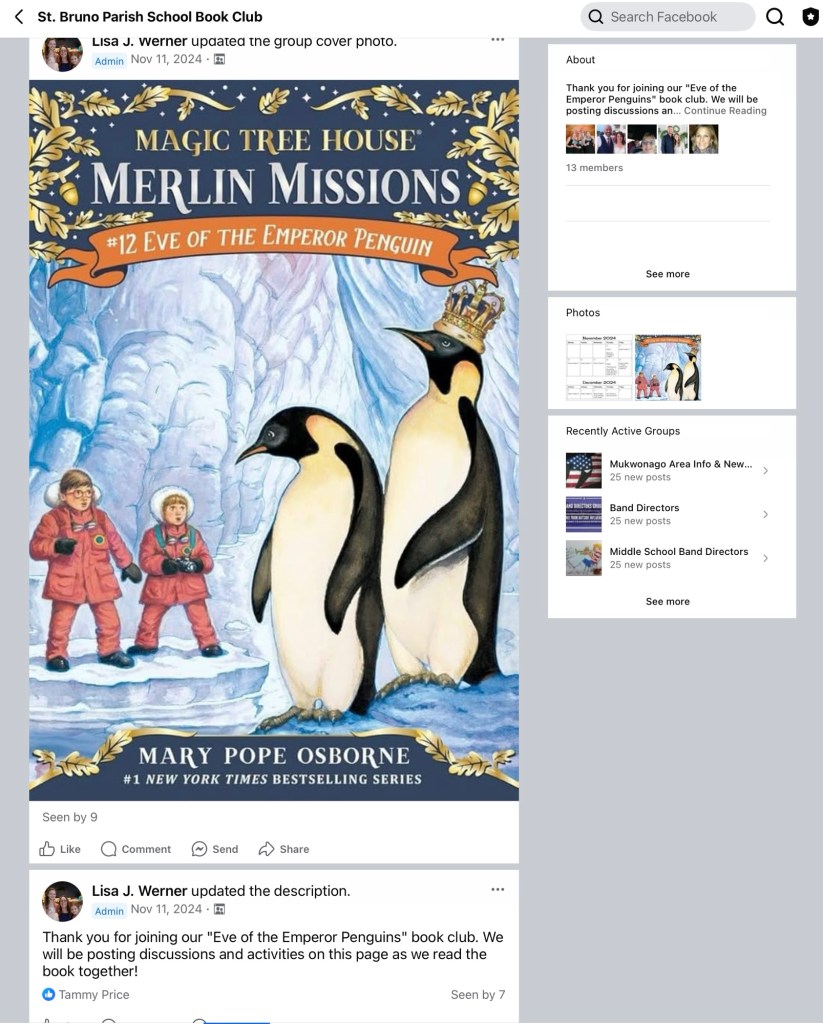The height and width of the screenshot is (1024, 823).
Task: Open the calendar photo thumbnail
Action: pos(599,368)
